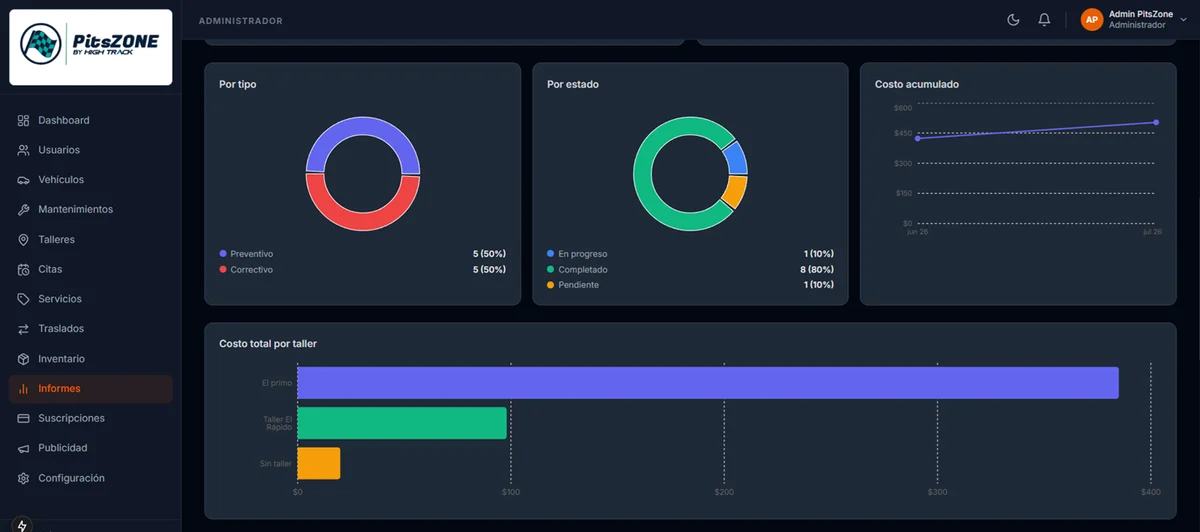Open Suscripciones section
The width and height of the screenshot is (1200, 532).
point(90,418)
